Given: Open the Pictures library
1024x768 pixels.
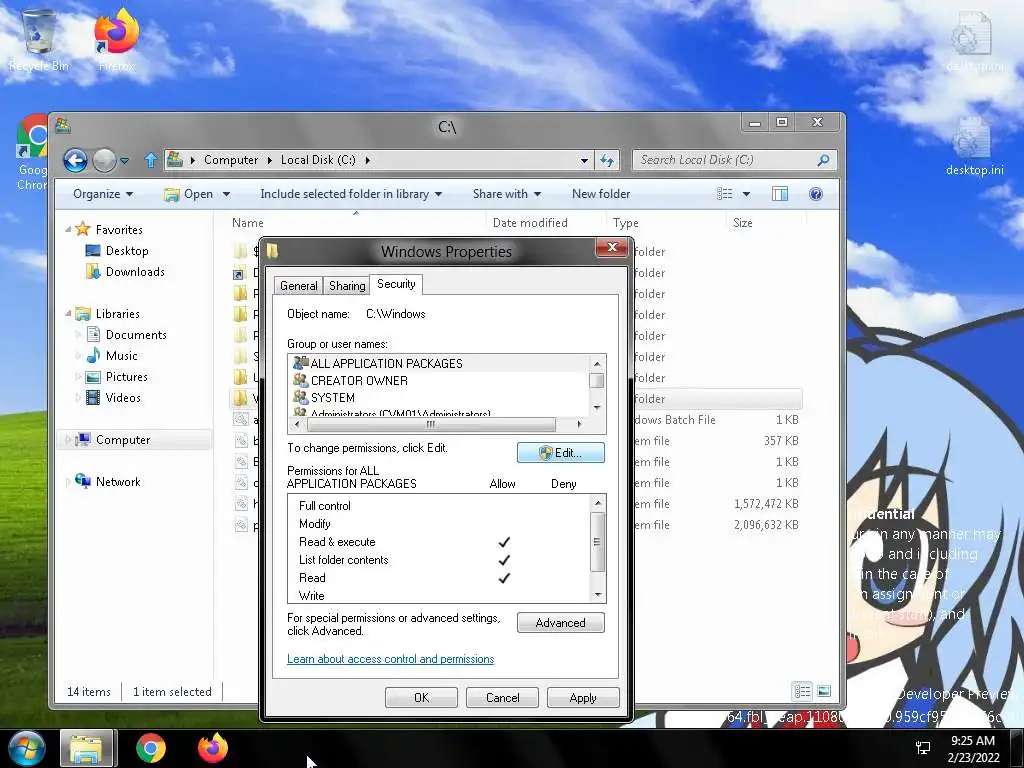Looking at the screenshot, I should pyautogui.click(x=117, y=377).
